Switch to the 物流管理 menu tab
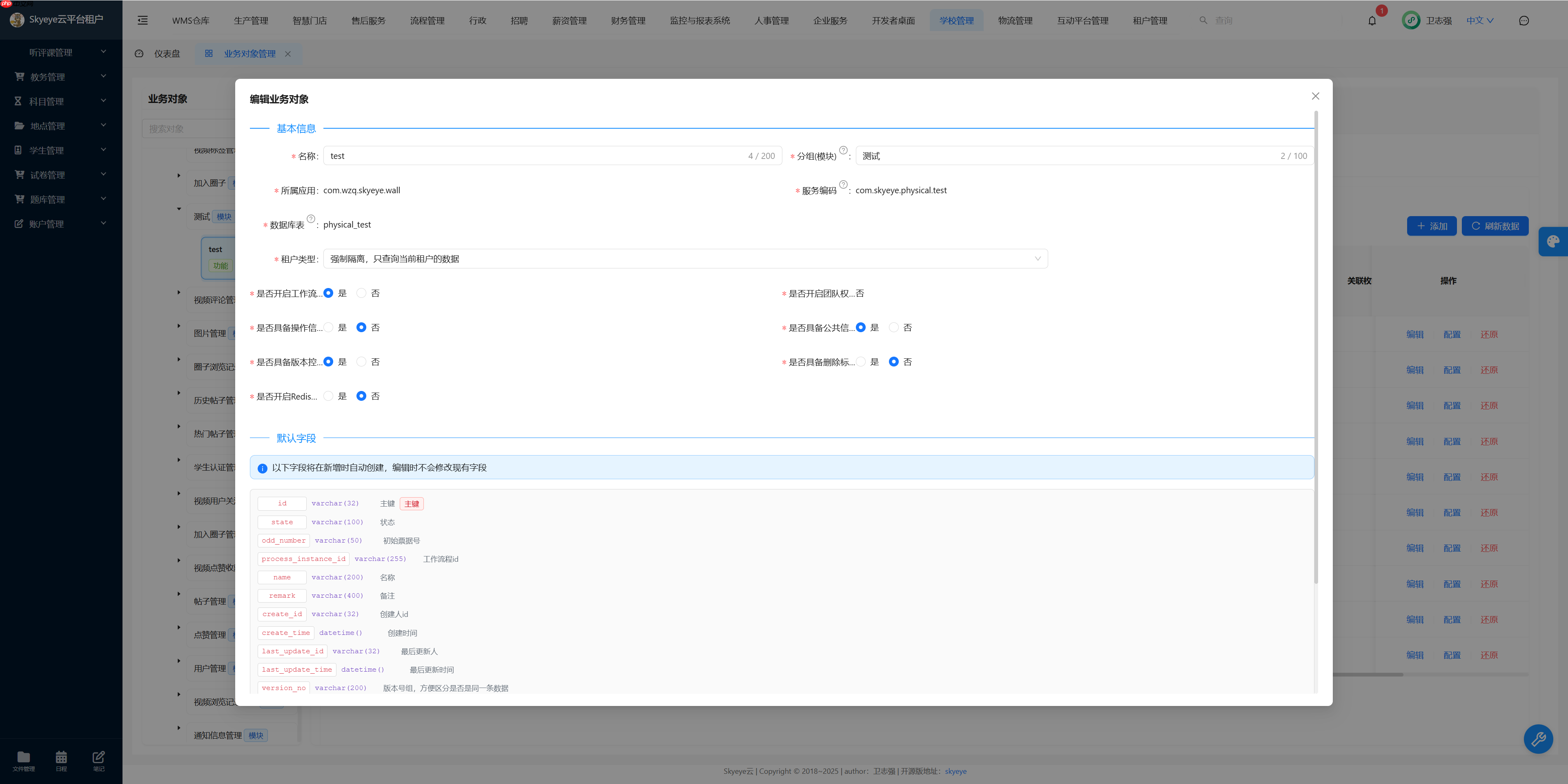Screen dimensions: 1568x784 [1015, 20]
